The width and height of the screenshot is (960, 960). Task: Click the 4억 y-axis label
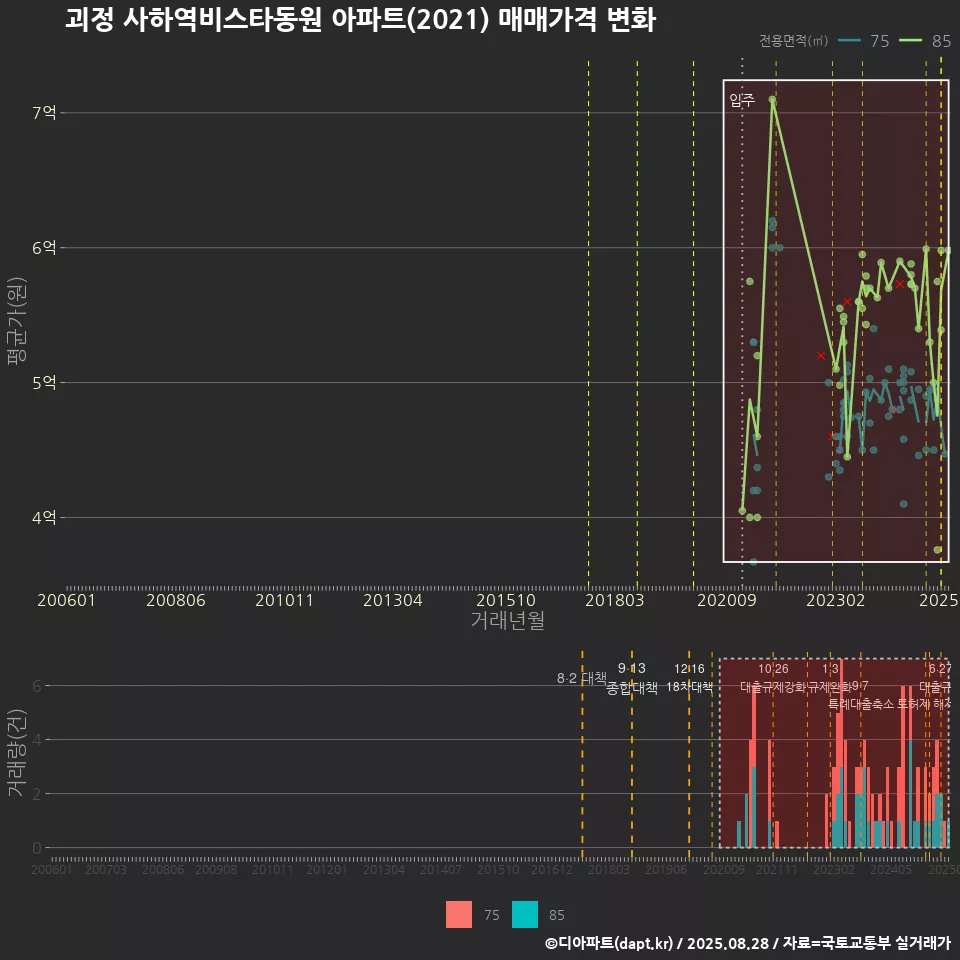click(44, 517)
